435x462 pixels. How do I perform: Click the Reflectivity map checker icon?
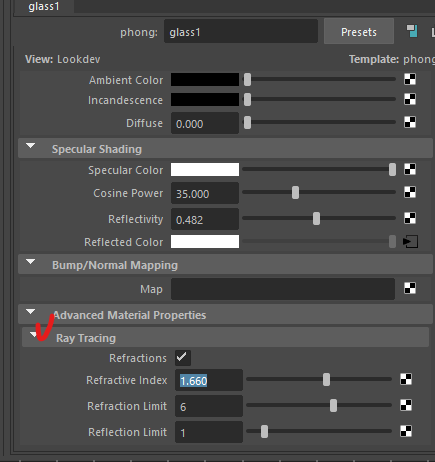[410, 218]
